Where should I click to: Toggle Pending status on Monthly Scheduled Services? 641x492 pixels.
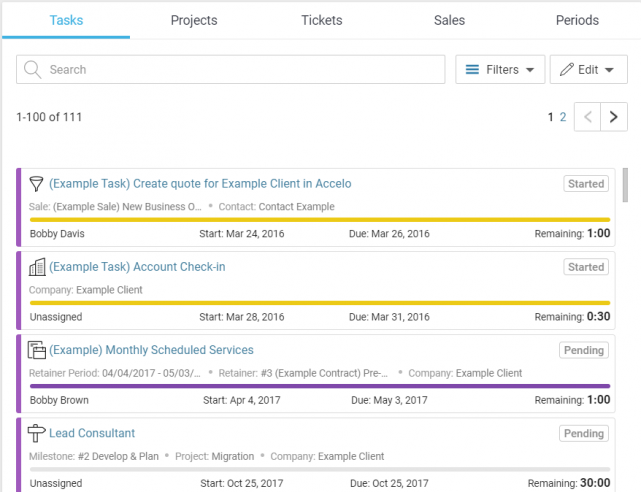click(x=583, y=350)
